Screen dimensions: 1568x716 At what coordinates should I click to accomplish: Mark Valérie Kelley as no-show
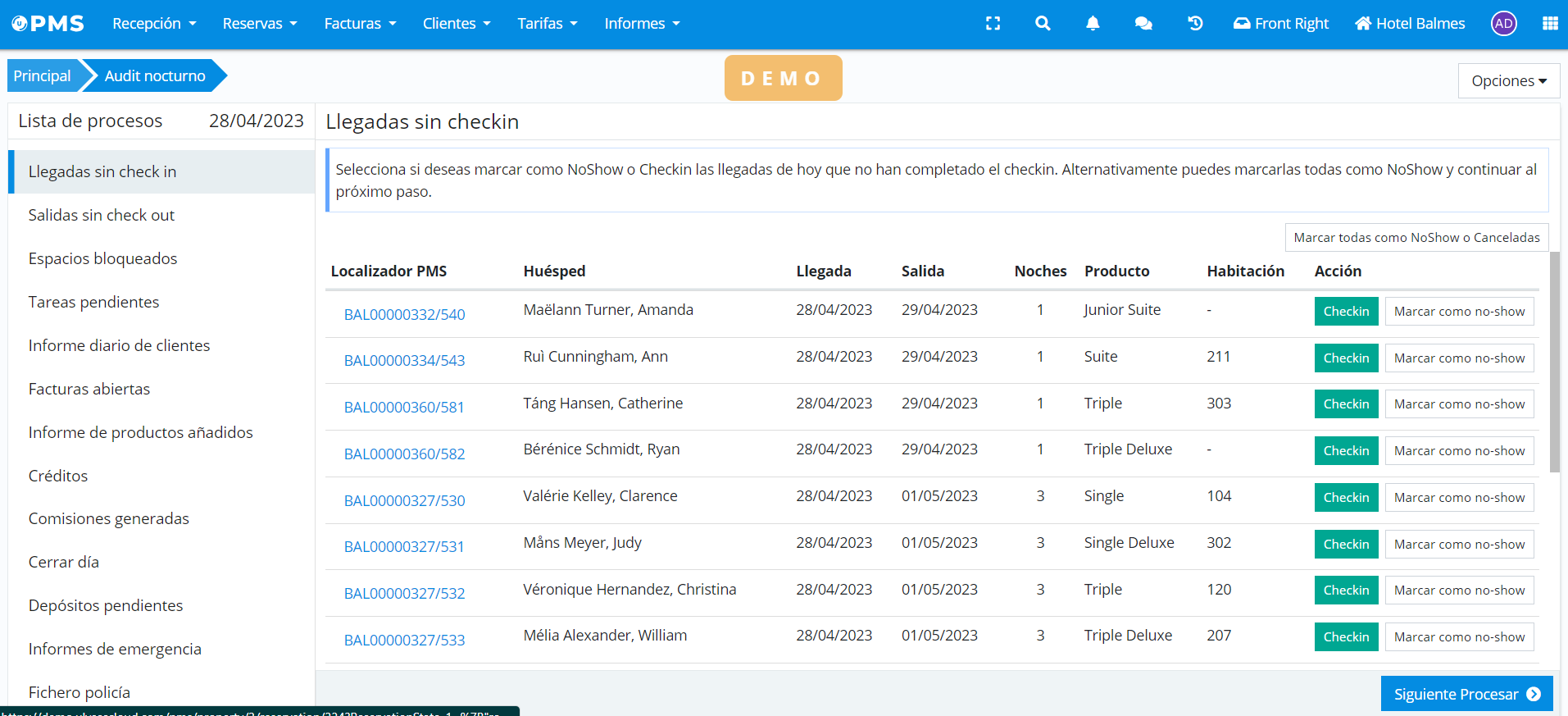(x=1459, y=498)
